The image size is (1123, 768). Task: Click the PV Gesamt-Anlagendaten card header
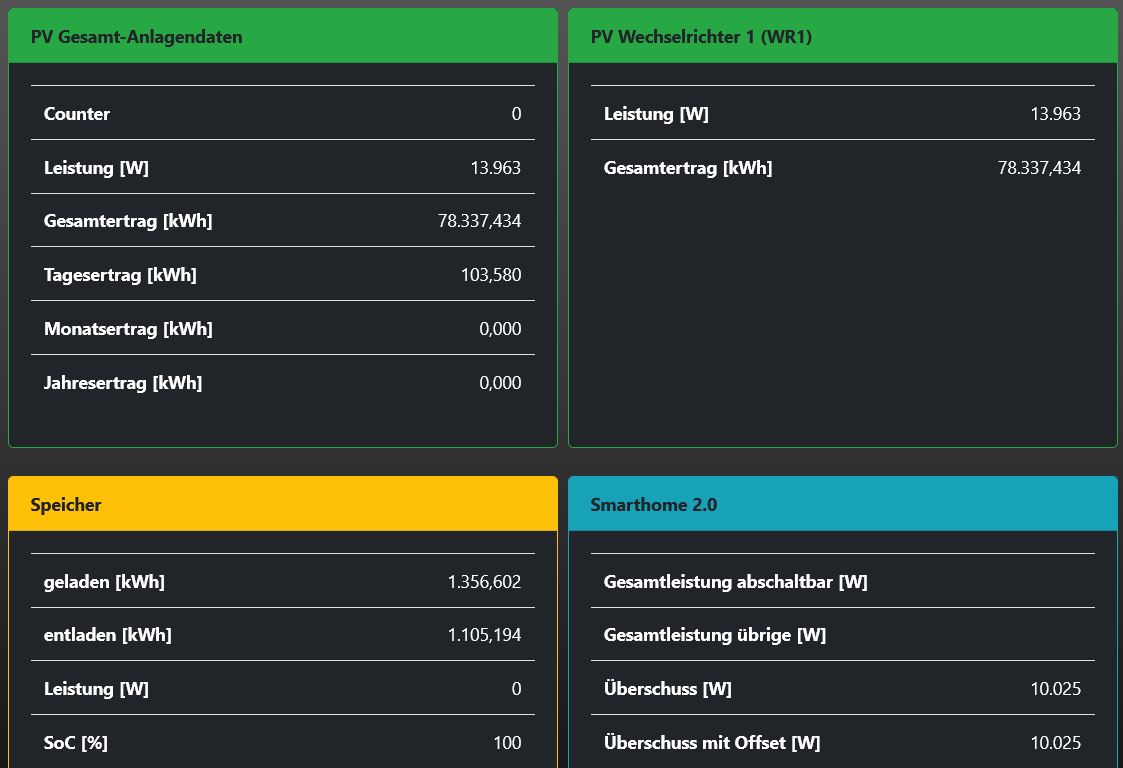(137, 37)
